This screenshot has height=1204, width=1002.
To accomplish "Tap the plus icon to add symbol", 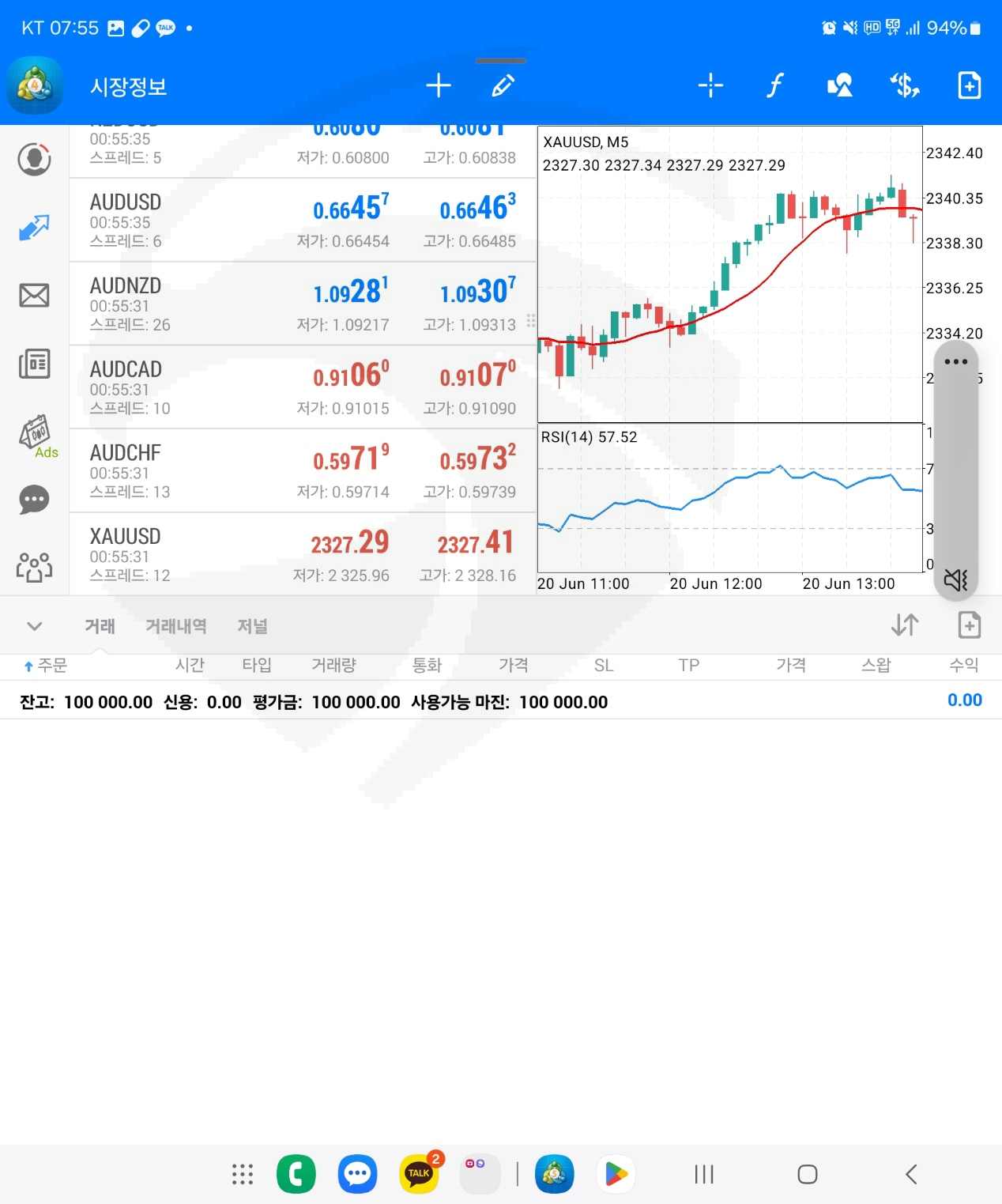I will (x=438, y=85).
